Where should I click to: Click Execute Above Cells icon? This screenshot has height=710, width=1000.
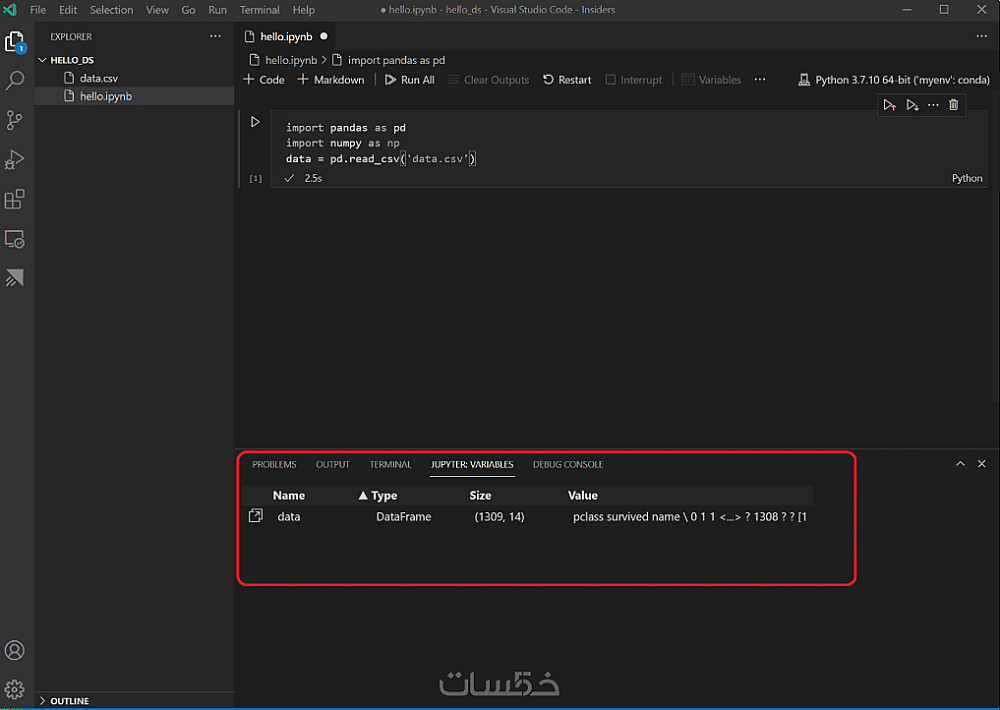pos(889,105)
